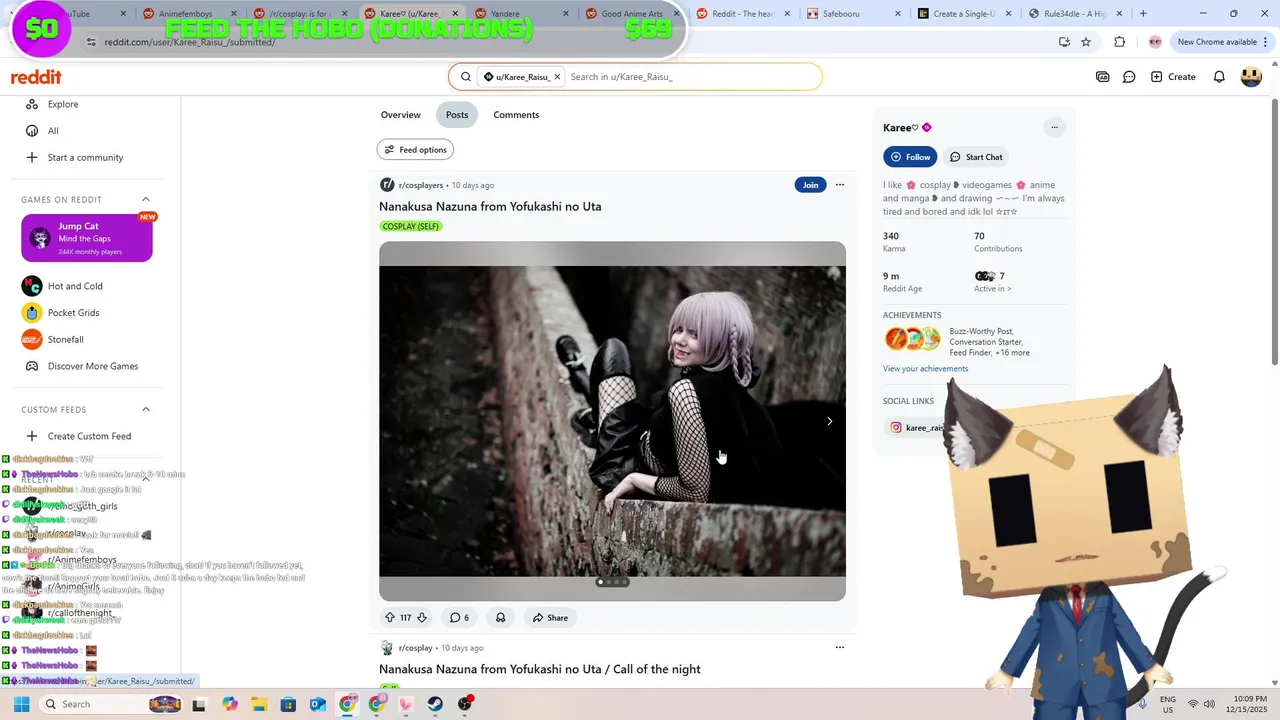Open the Windows Start menu
Viewport: 1280px width, 720px height.
pos(21,704)
